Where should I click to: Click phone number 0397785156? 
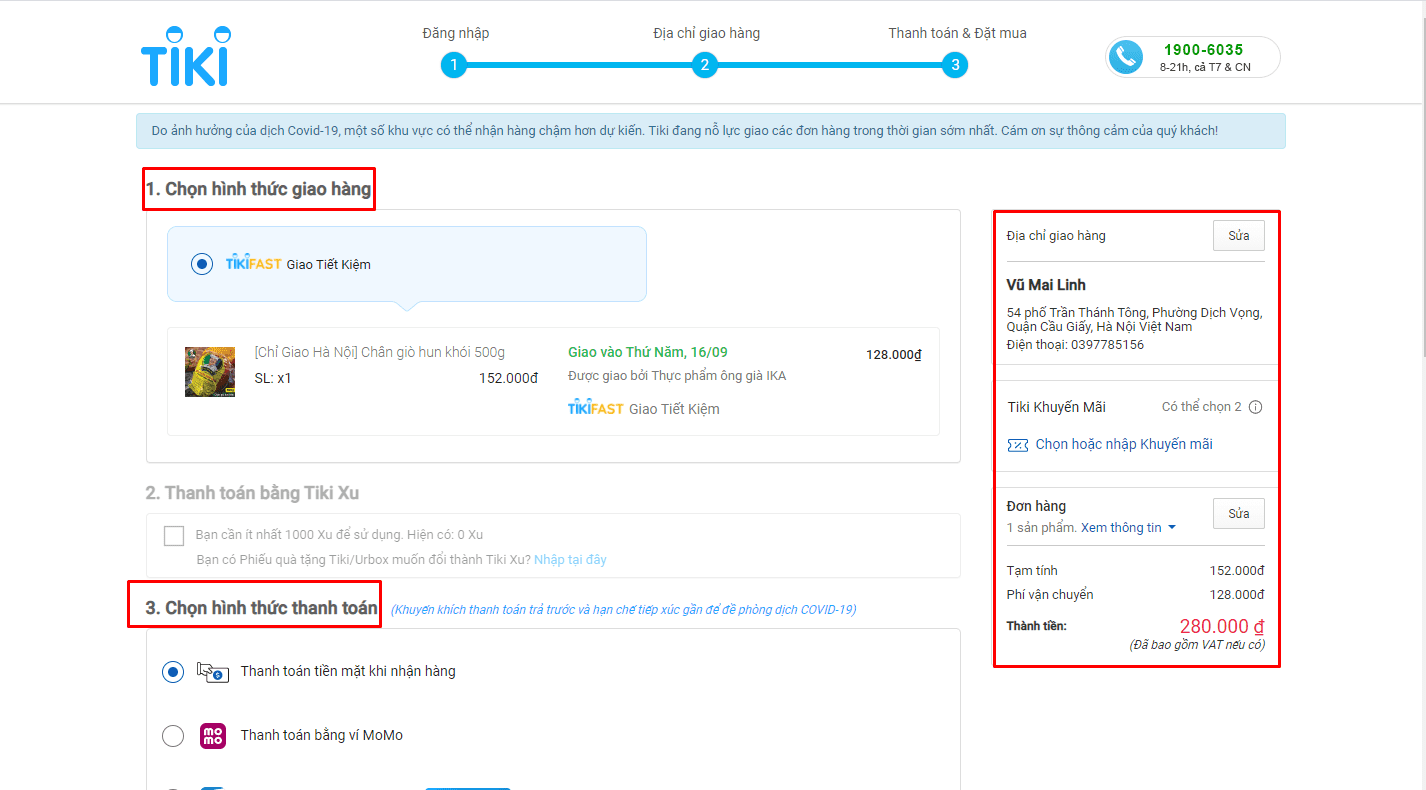(x=1106, y=345)
